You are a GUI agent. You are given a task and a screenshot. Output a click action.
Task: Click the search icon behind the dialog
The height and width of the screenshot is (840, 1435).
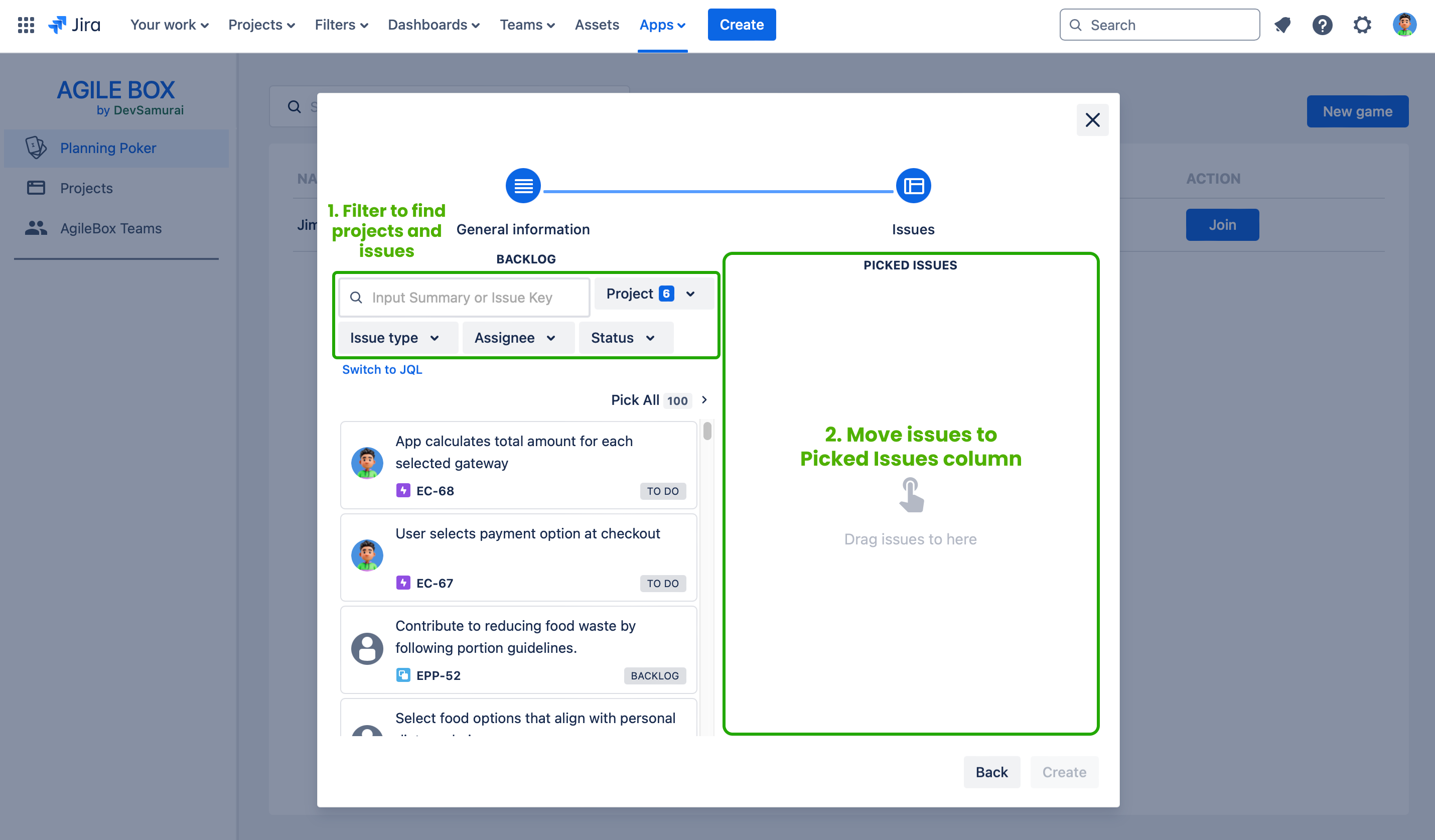pyautogui.click(x=294, y=106)
